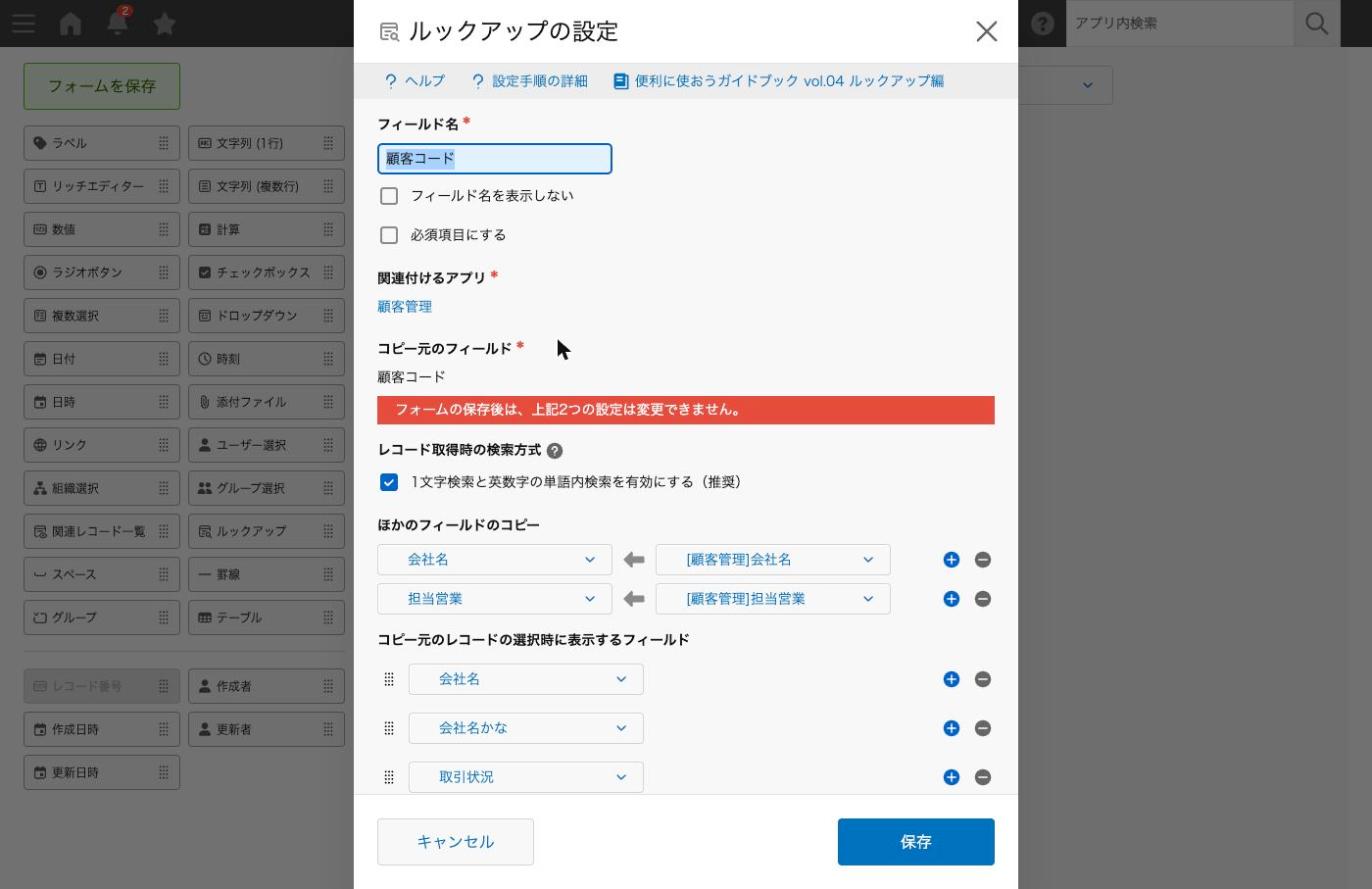Click the drag handle of 会社名かな row
The width and height of the screenshot is (1372, 889).
tap(389, 728)
